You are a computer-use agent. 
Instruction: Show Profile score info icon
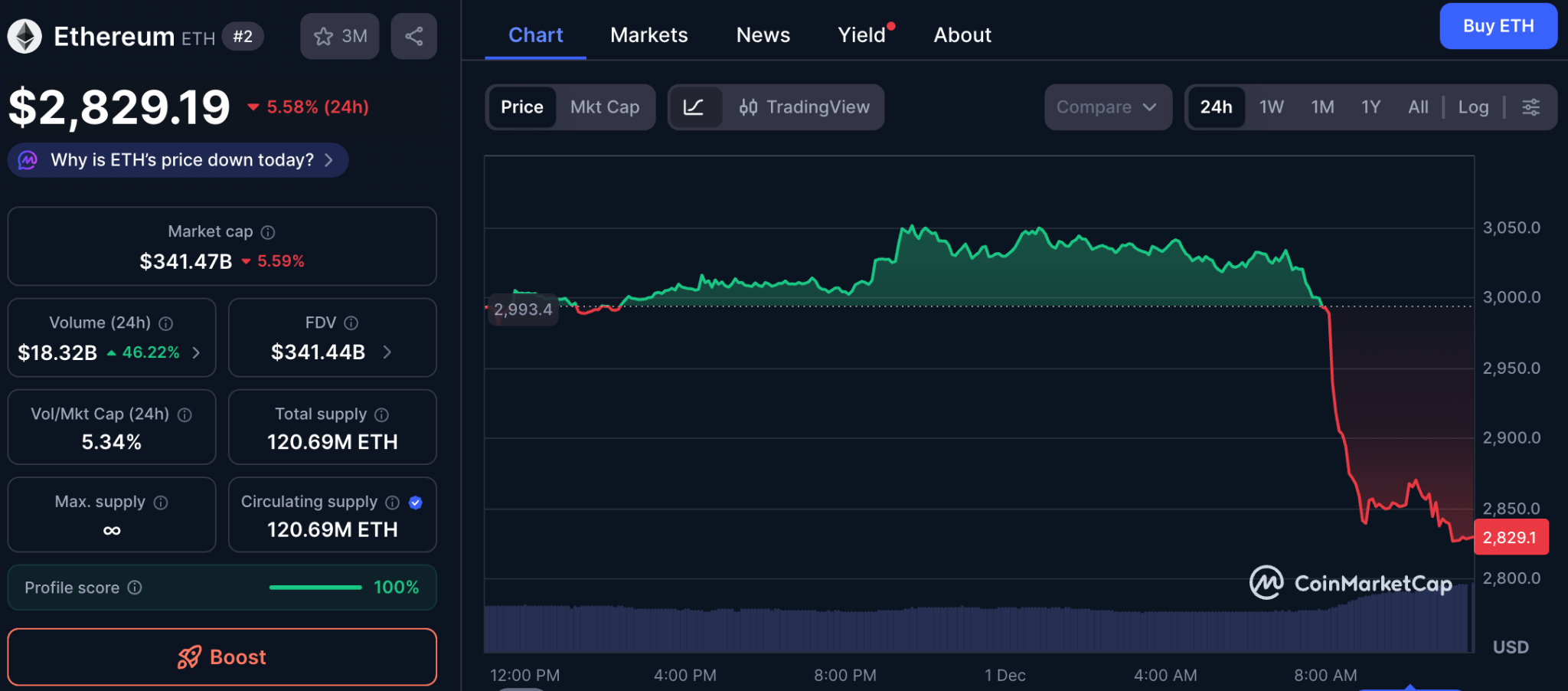tap(135, 588)
